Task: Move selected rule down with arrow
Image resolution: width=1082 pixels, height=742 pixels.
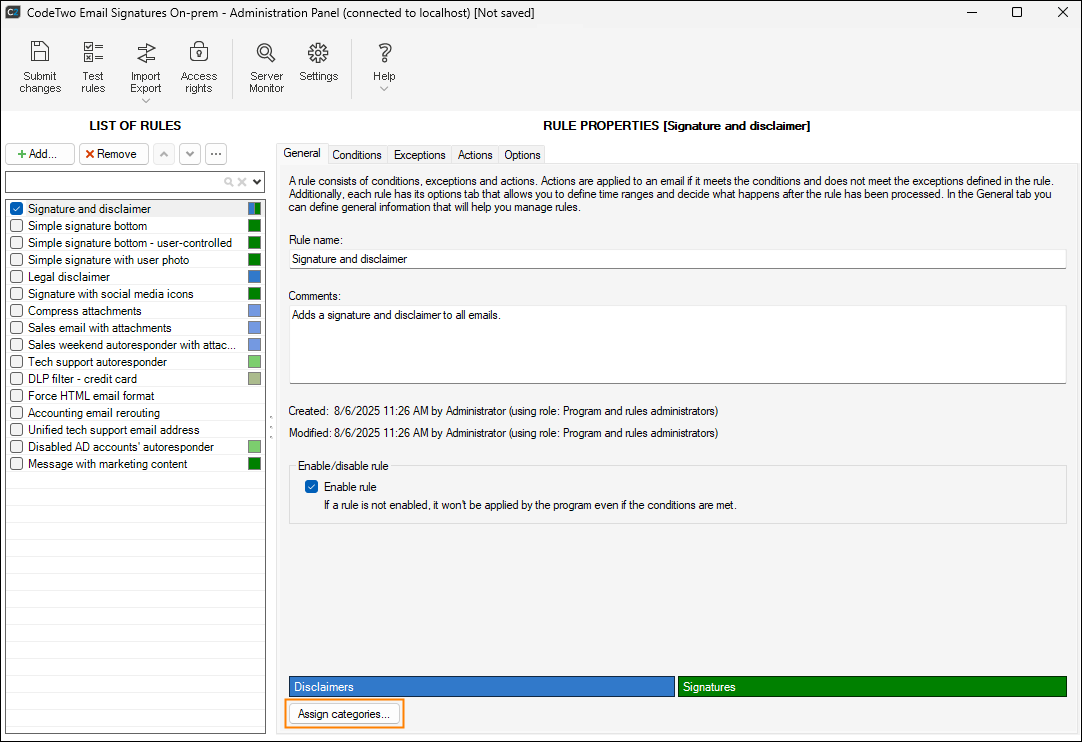Action: tap(189, 154)
